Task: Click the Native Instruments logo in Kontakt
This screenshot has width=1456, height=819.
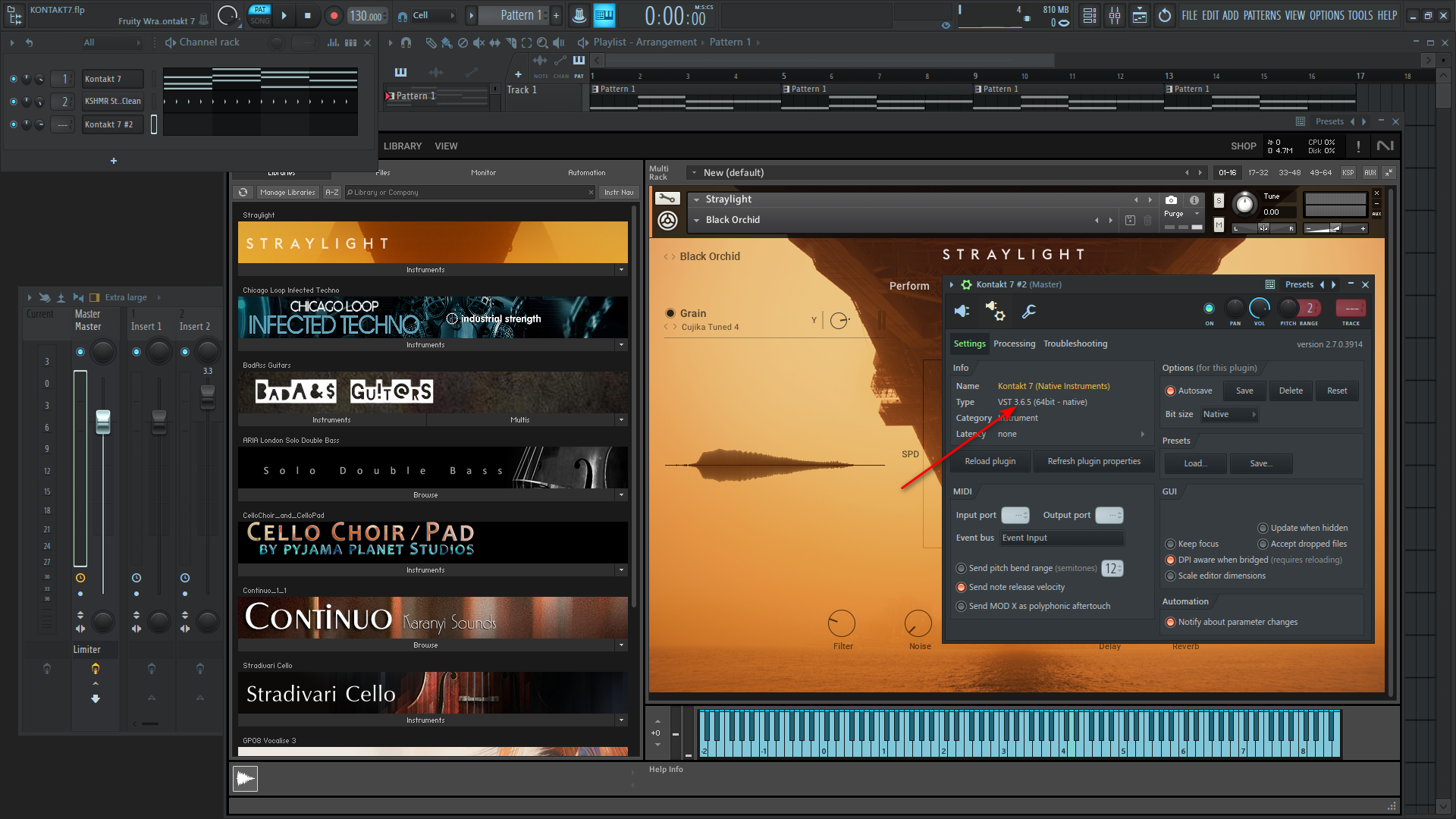Action: pos(1385,146)
